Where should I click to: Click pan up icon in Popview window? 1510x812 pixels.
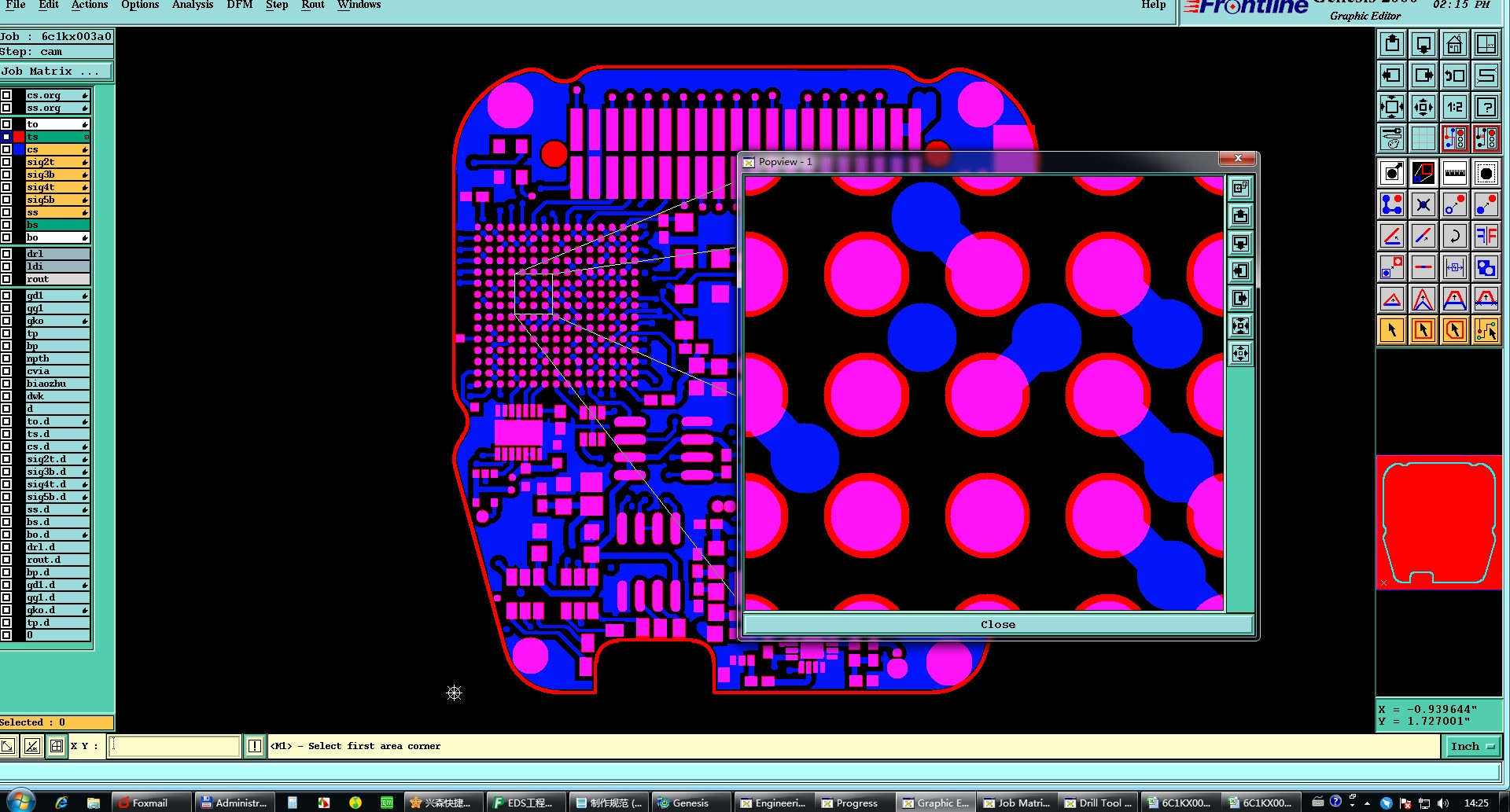[x=1241, y=215]
